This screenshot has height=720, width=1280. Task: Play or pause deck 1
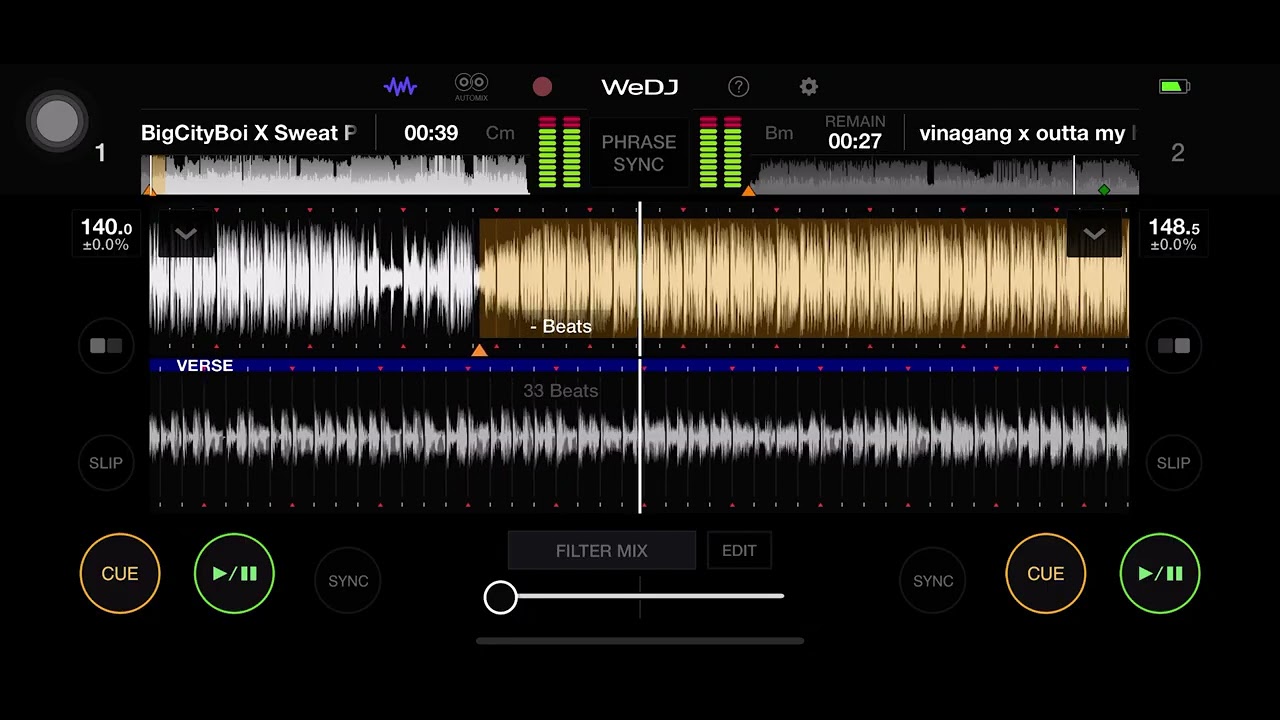[234, 574]
